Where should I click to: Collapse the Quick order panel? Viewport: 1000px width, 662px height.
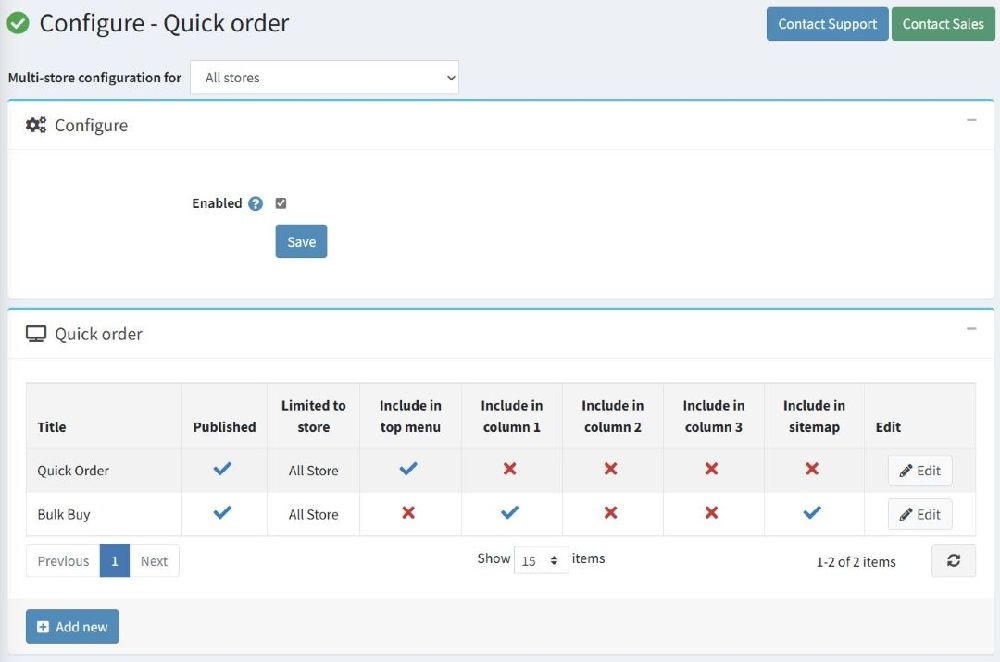pos(971,330)
